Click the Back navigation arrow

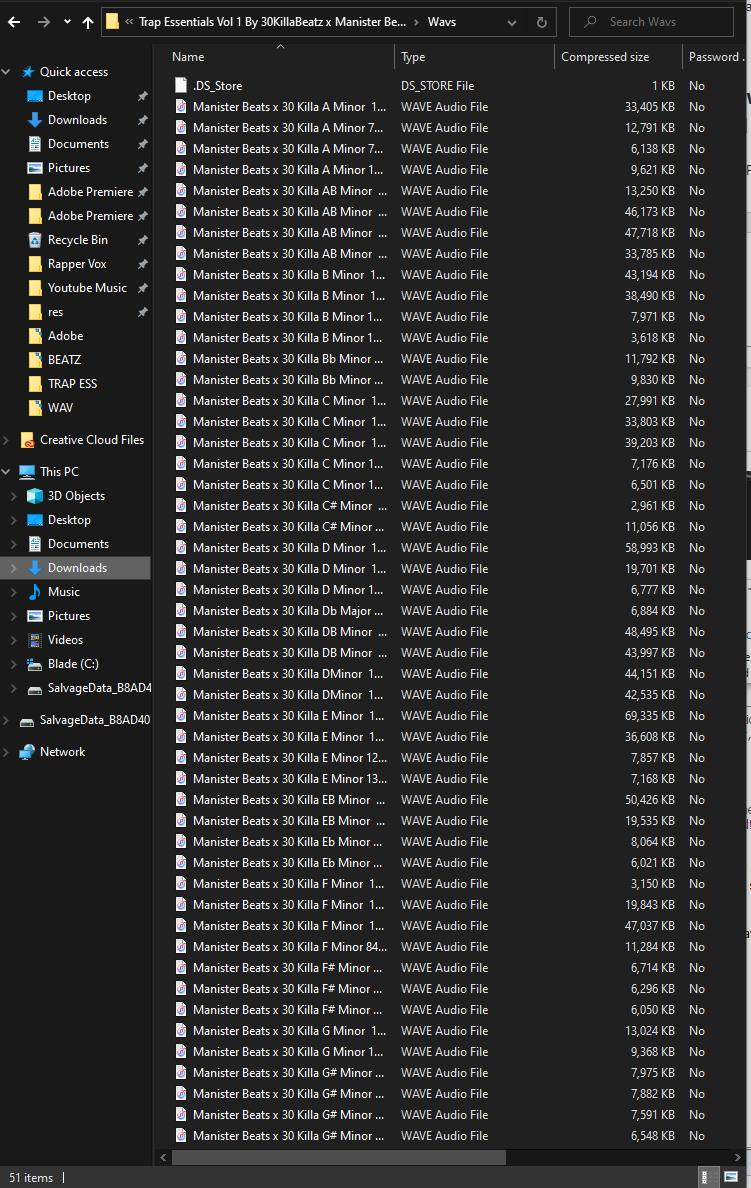pos(14,21)
